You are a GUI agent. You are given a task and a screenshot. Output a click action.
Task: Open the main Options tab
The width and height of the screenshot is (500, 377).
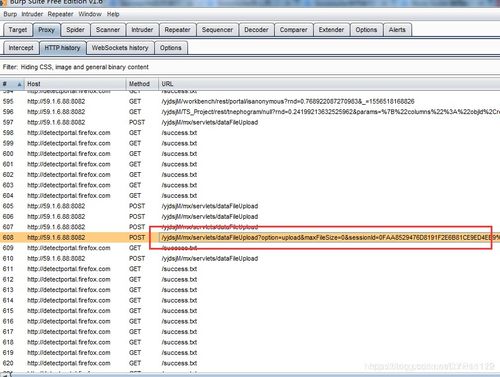366,30
